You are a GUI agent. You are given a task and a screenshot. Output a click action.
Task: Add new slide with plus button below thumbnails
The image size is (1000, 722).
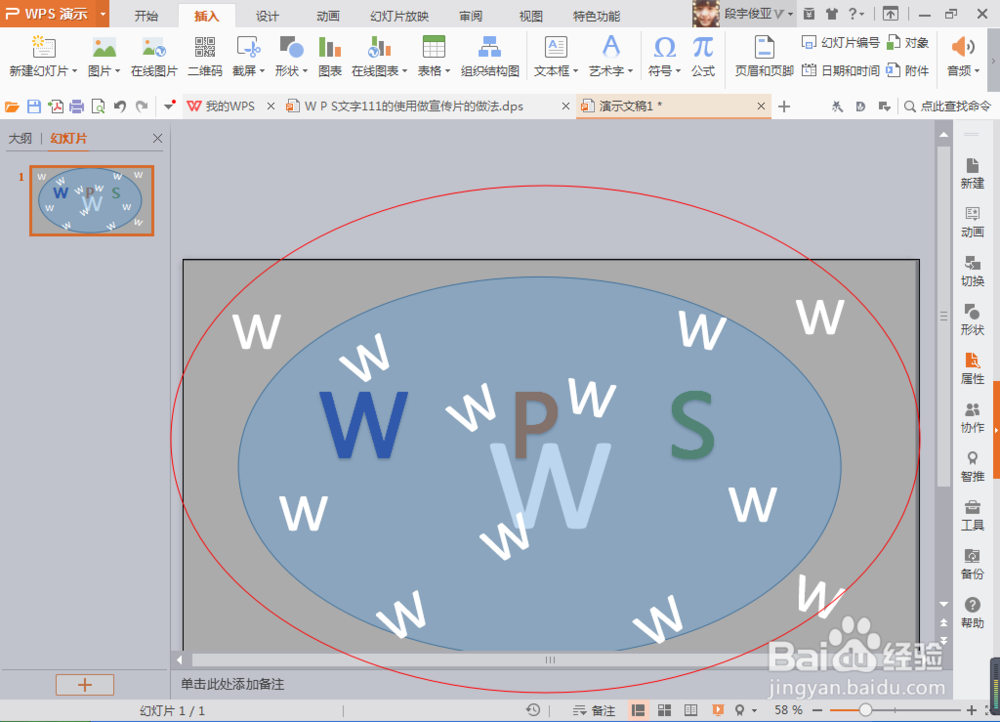click(85, 684)
